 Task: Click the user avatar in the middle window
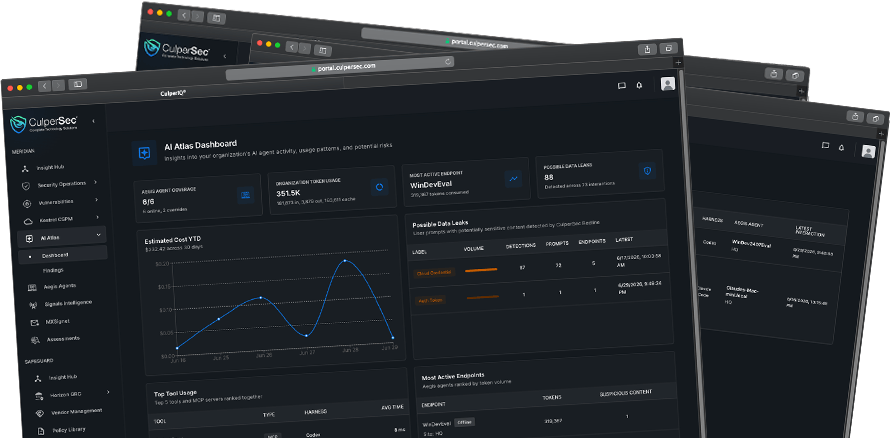(868, 151)
